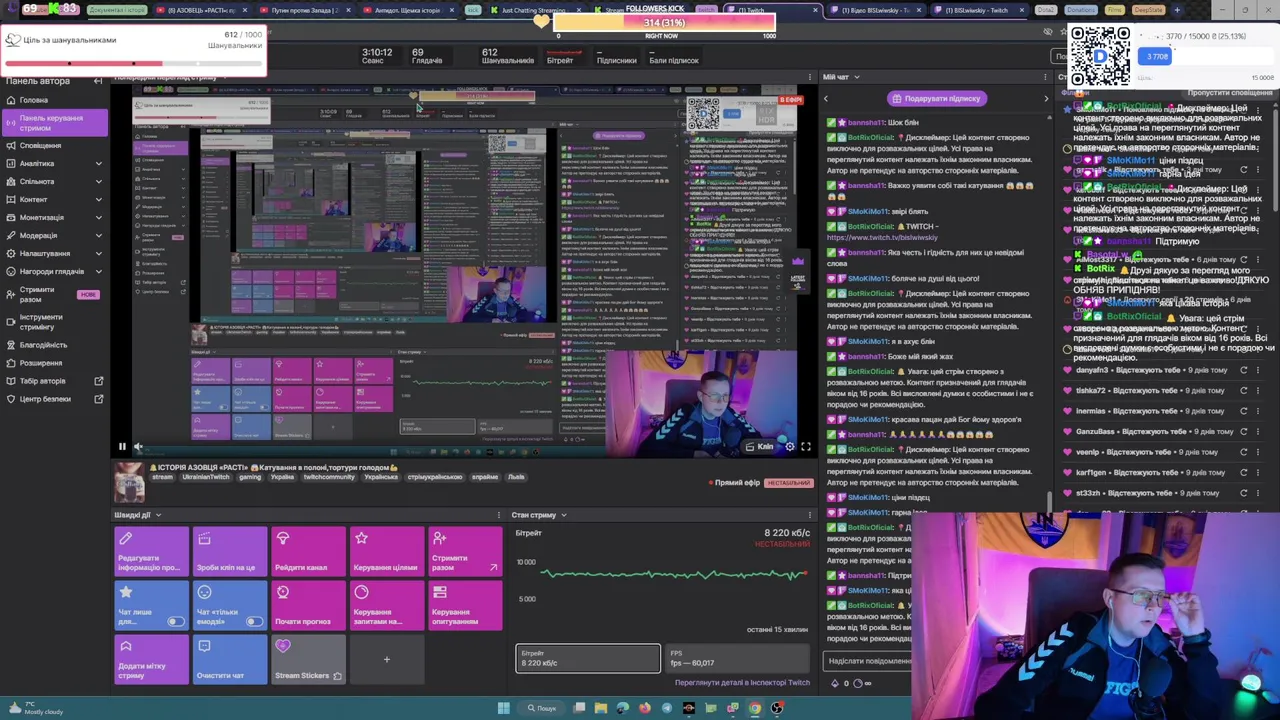
Task: Expand the Монетизація section chevron
Action: tap(98, 218)
